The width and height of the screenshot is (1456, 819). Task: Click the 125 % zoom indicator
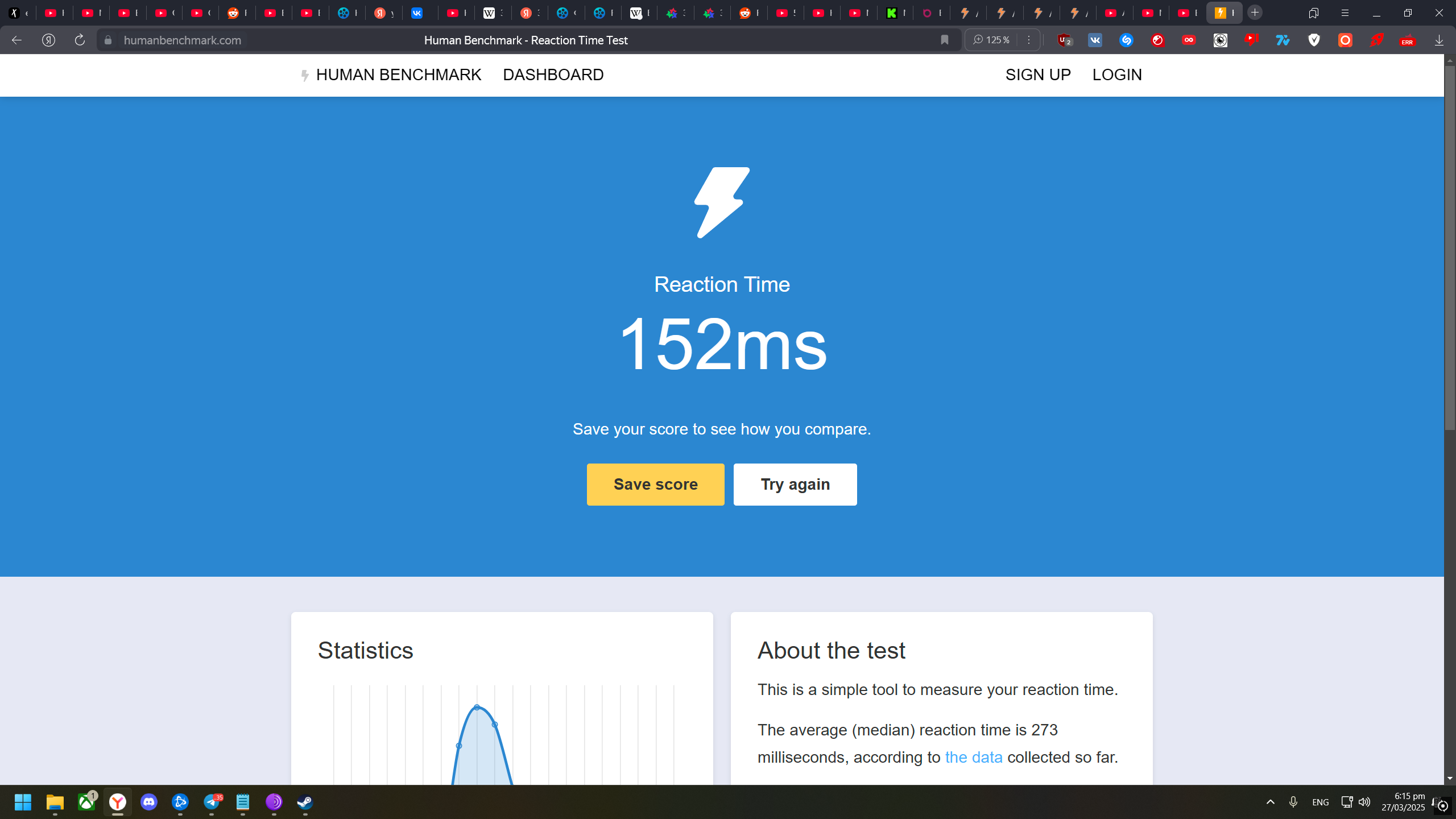(x=991, y=40)
